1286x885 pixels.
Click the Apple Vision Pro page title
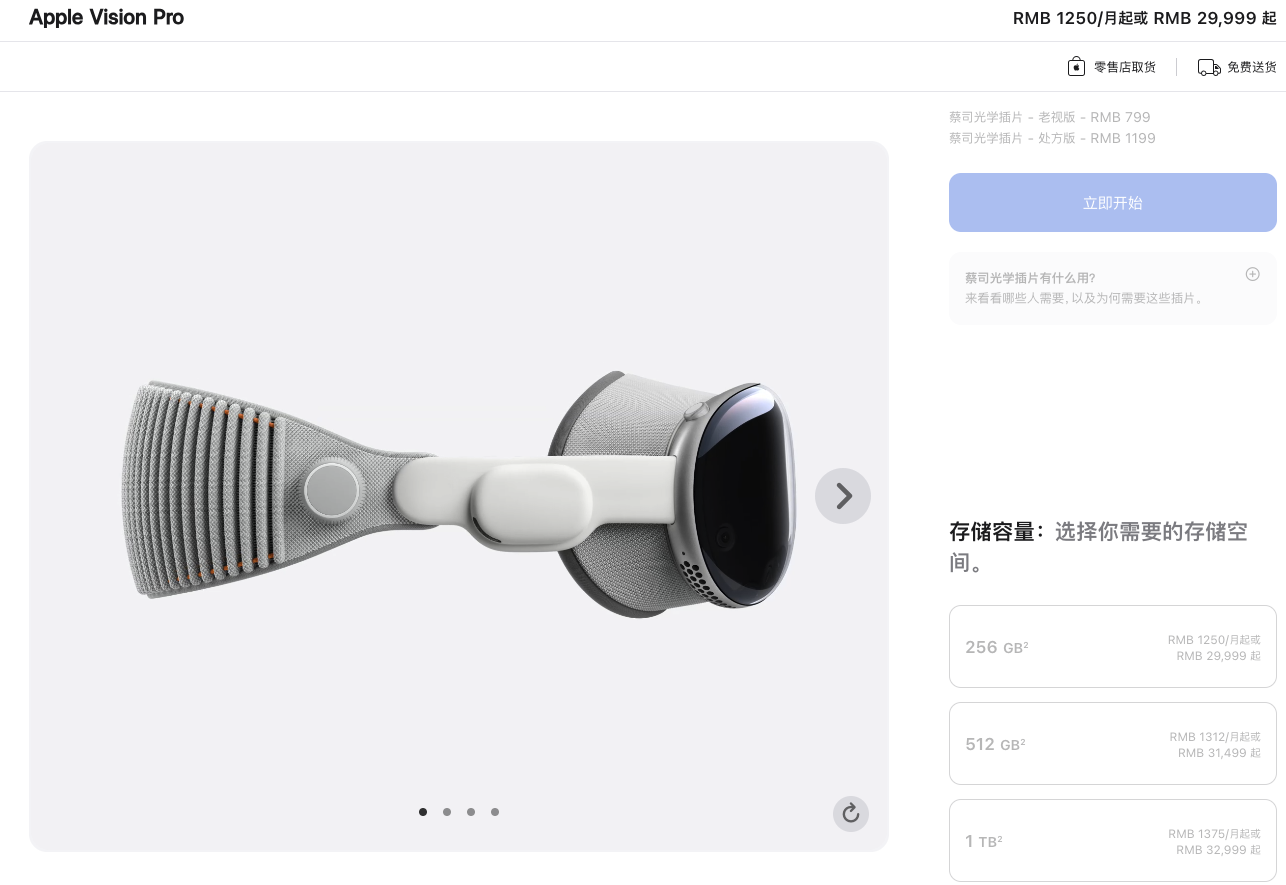(x=107, y=18)
